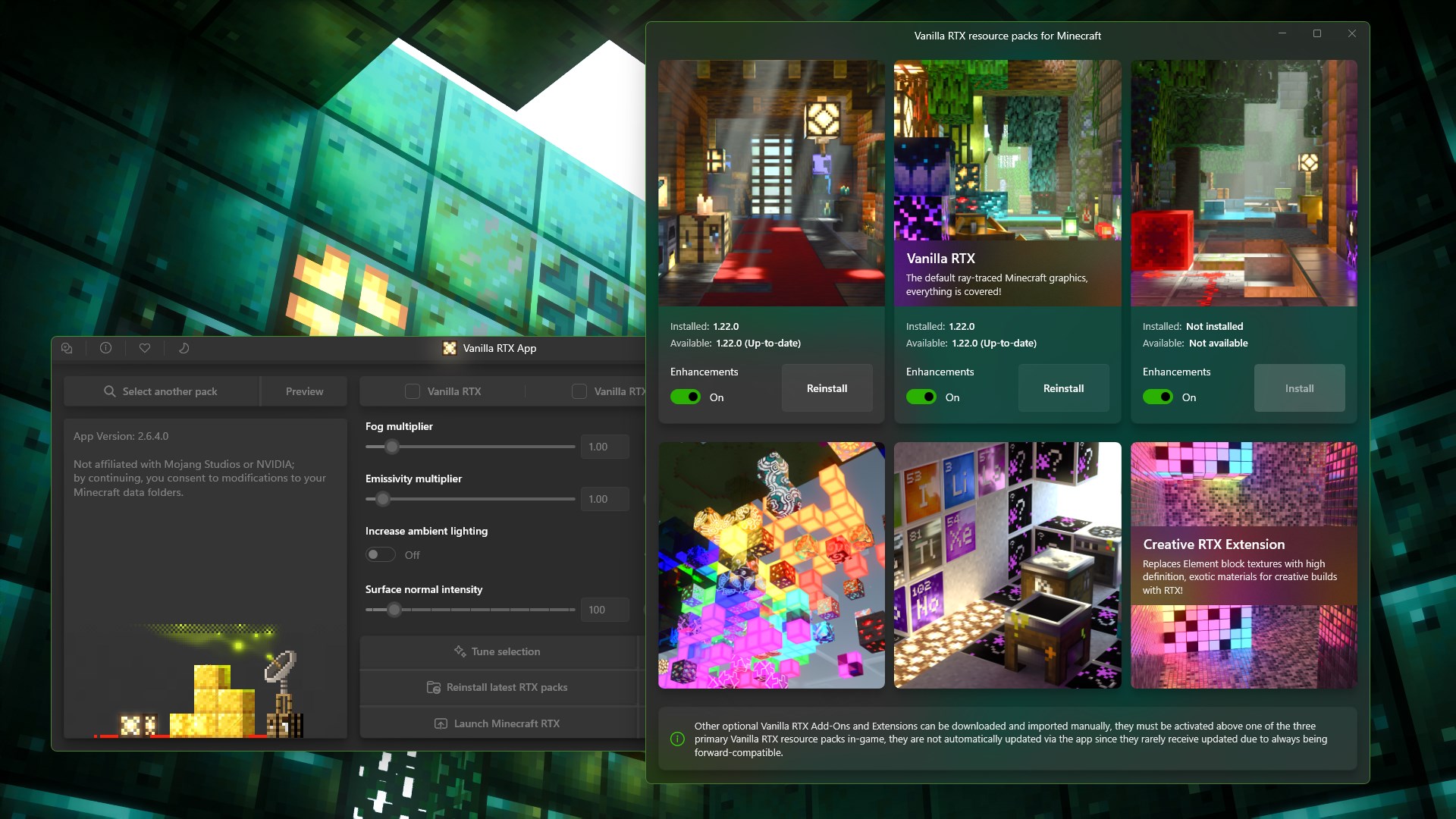Toggle dark theme using the moon icon
The image size is (1456, 819).
coord(182,348)
